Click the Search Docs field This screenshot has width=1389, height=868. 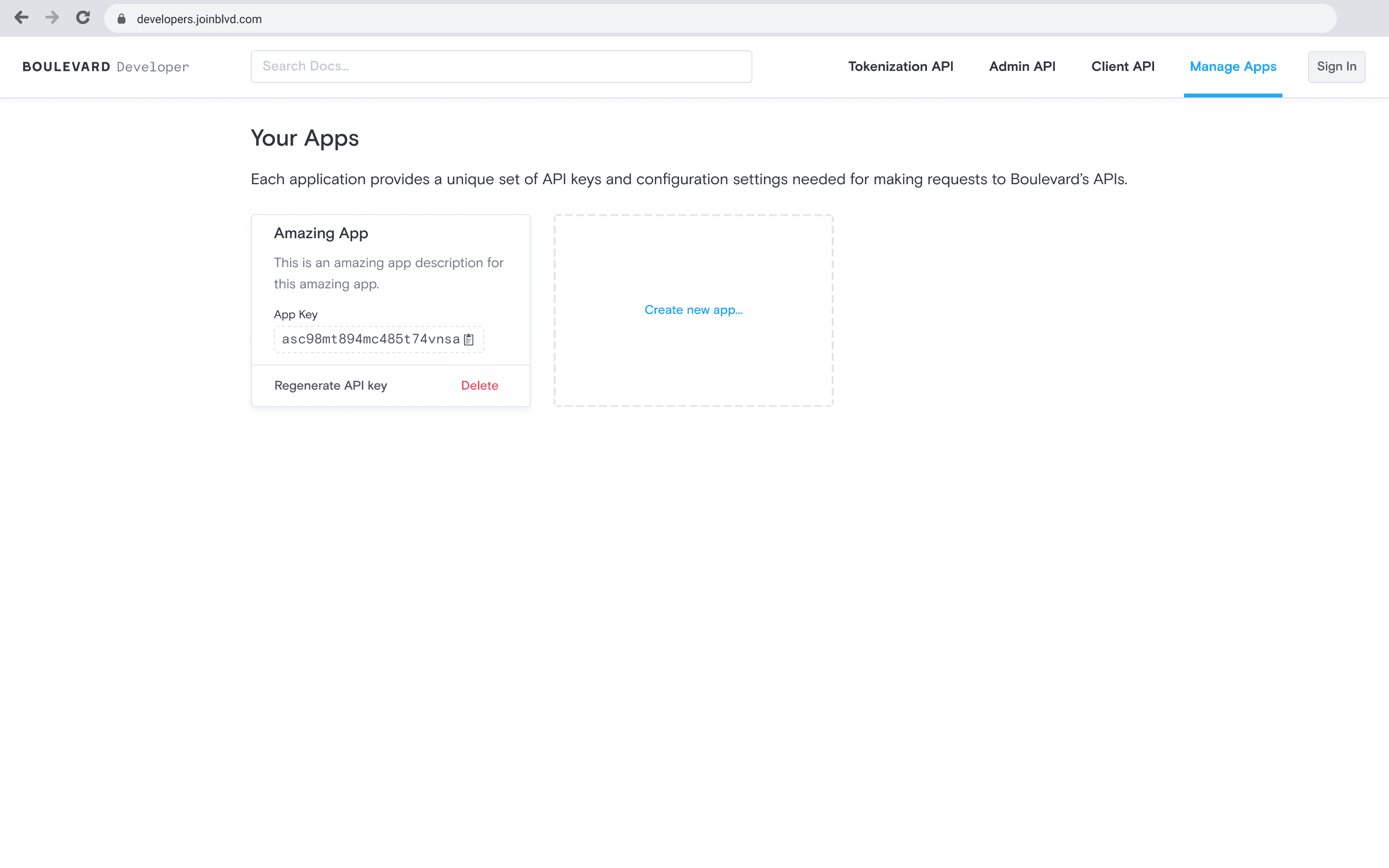pos(501,67)
